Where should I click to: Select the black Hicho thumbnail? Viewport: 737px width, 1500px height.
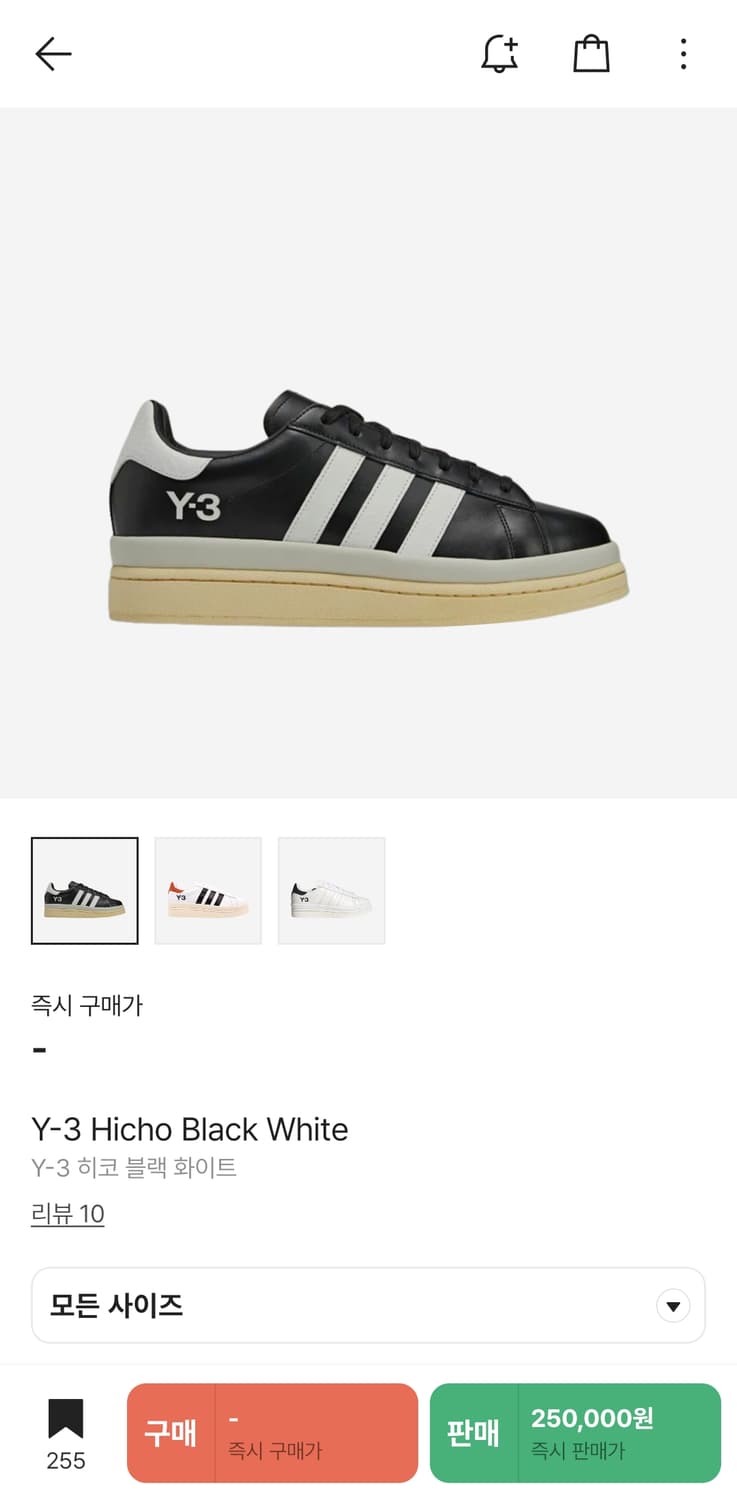click(x=85, y=890)
